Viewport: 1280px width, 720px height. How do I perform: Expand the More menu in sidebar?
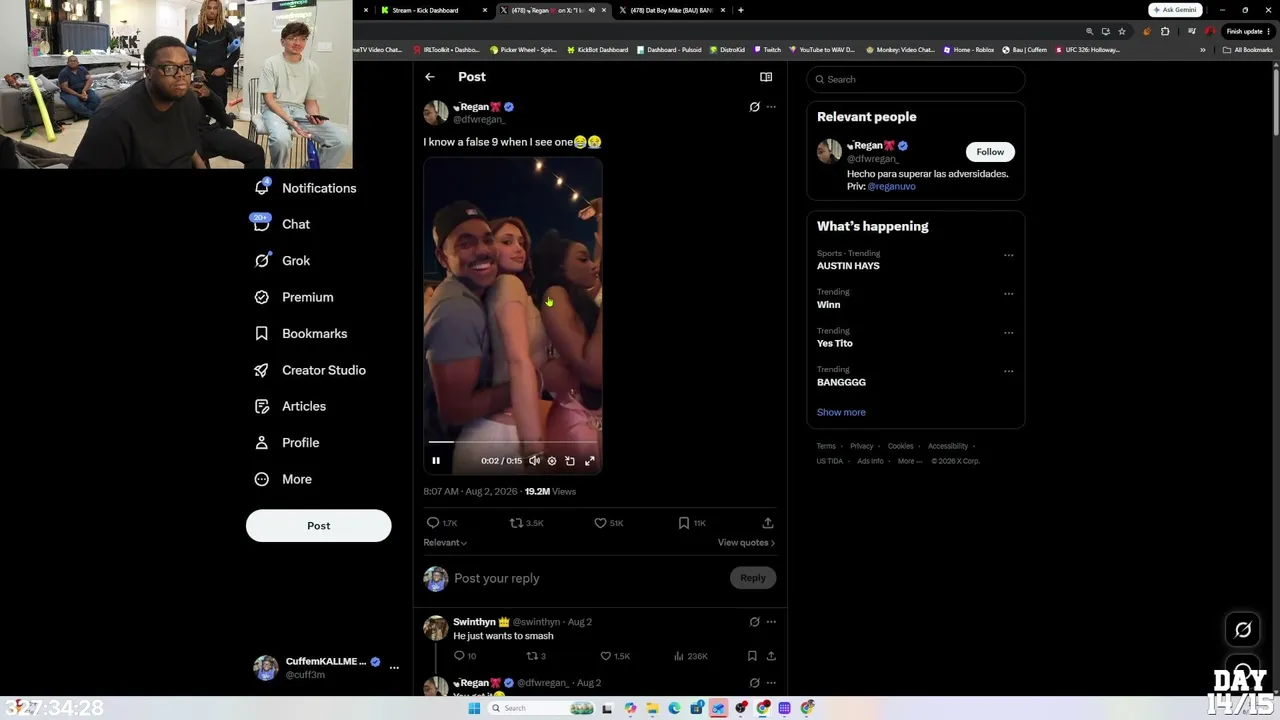pos(283,479)
